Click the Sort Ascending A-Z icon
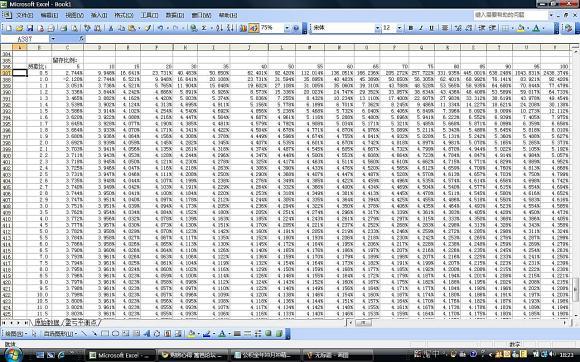 [x=219, y=28]
